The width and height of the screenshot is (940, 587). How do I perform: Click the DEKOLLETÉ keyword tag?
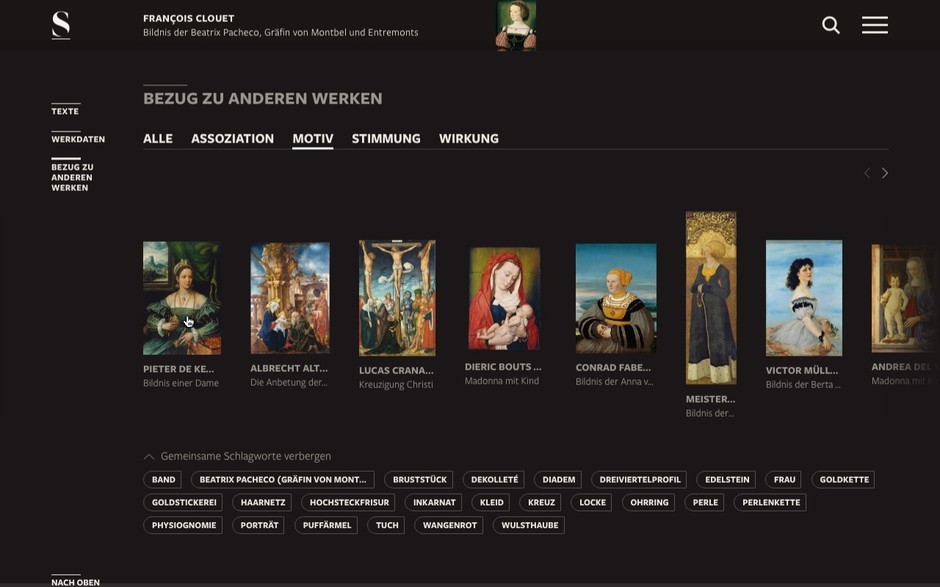495,480
